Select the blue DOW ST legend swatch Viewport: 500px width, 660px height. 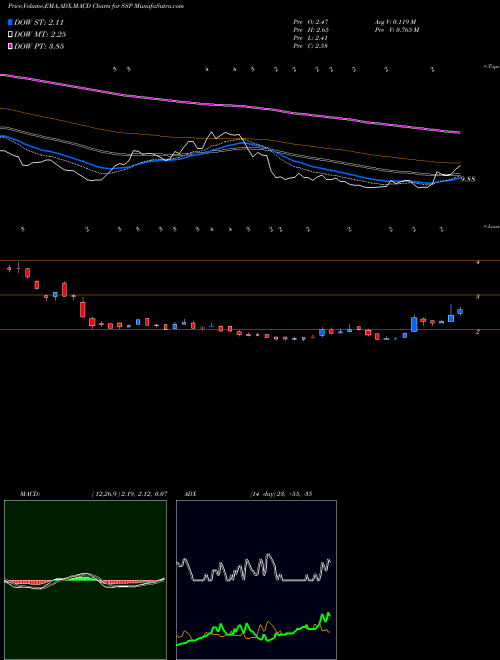[x=10, y=22]
